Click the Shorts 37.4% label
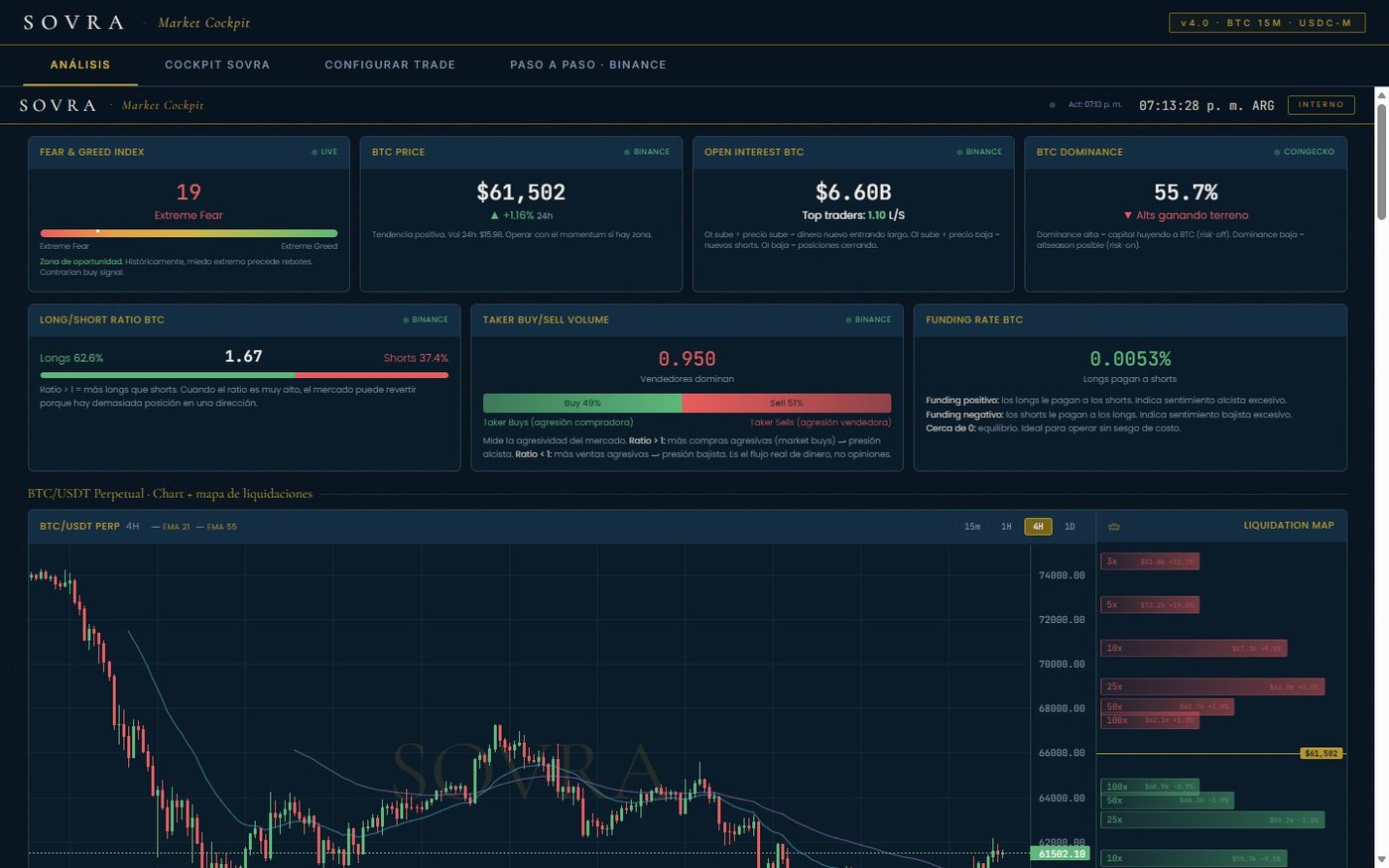The width and height of the screenshot is (1389, 868). point(416,358)
